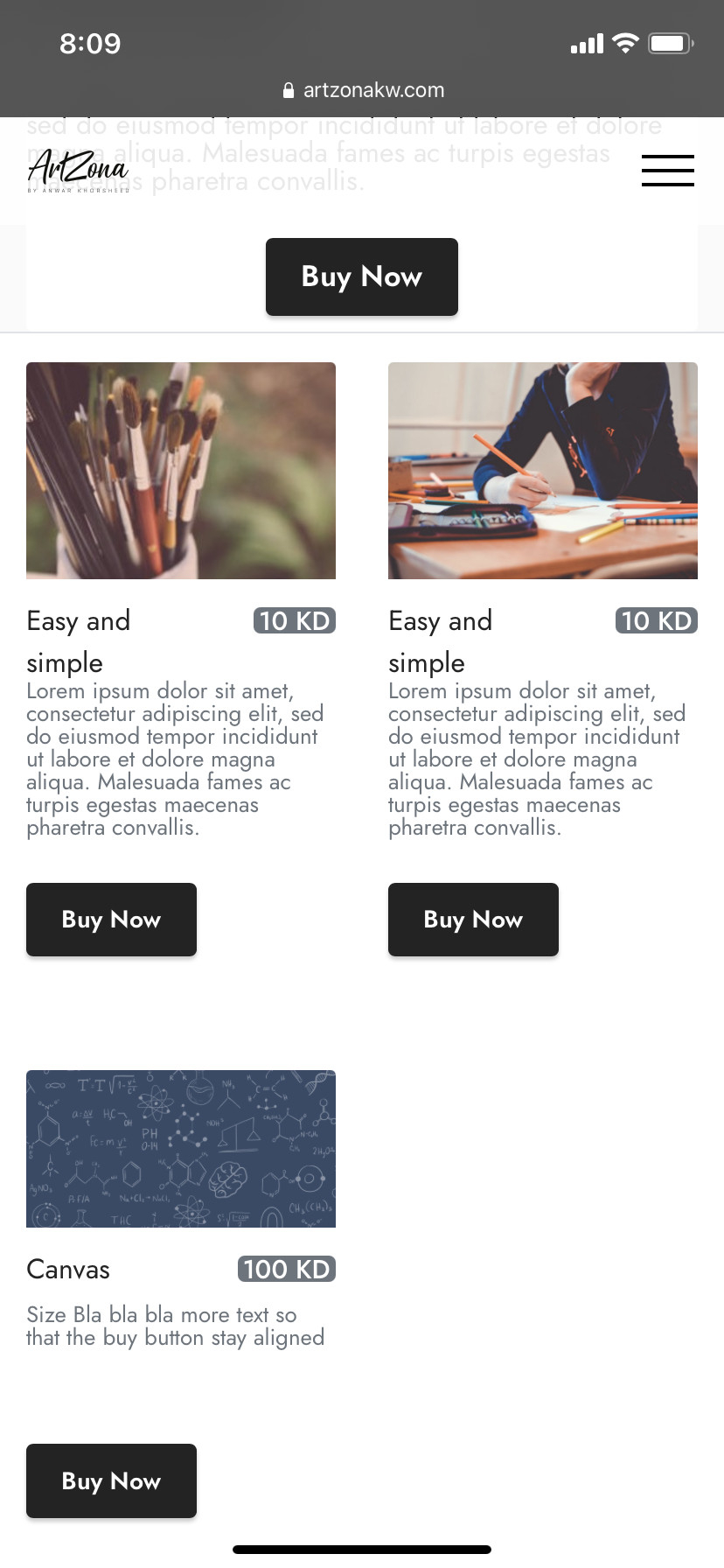The width and height of the screenshot is (724, 1568).
Task: Tap the battery status icon
Action: [671, 43]
